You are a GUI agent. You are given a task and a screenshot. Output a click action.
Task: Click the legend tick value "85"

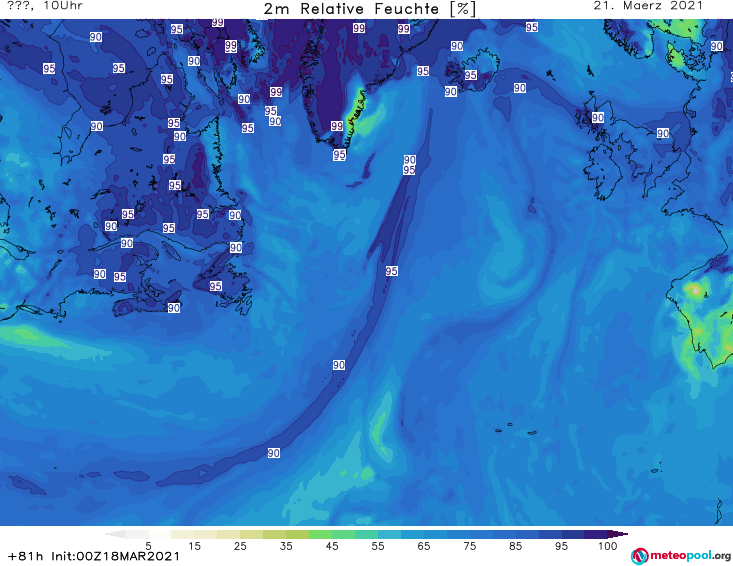[515, 546]
